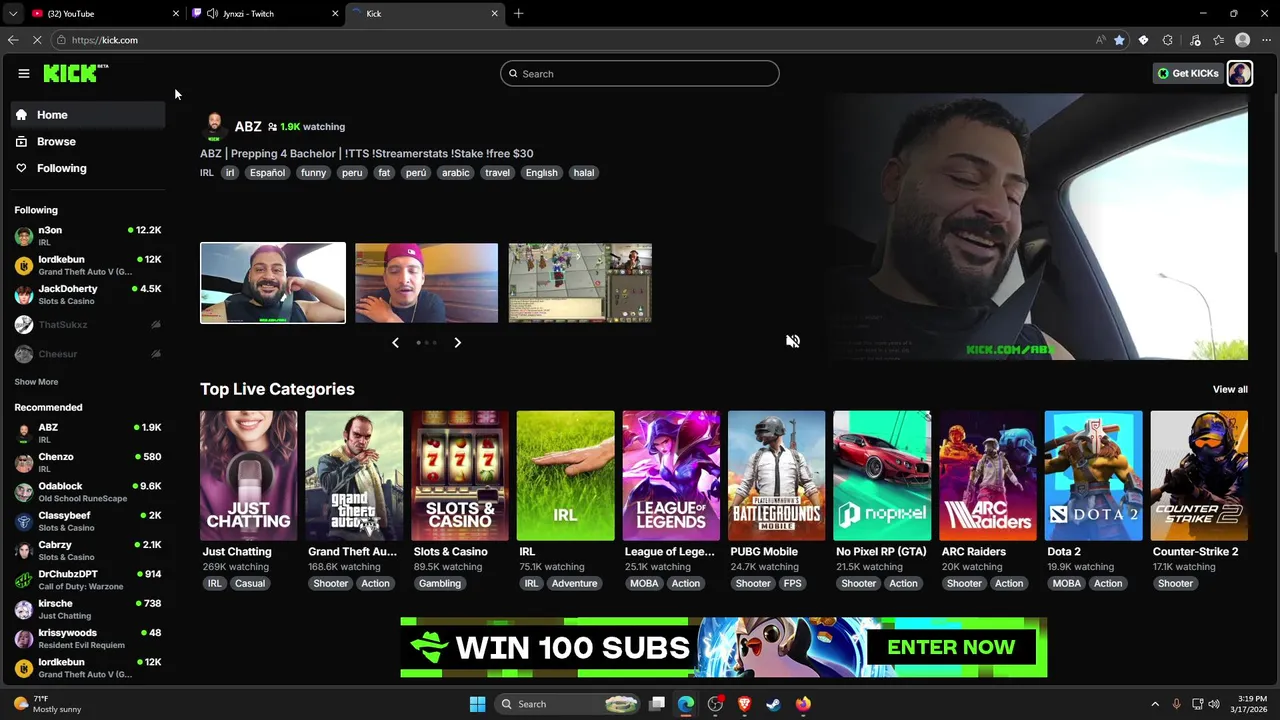The width and height of the screenshot is (1280, 720).
Task: Open Brave browser from taskbar
Action: (744, 704)
